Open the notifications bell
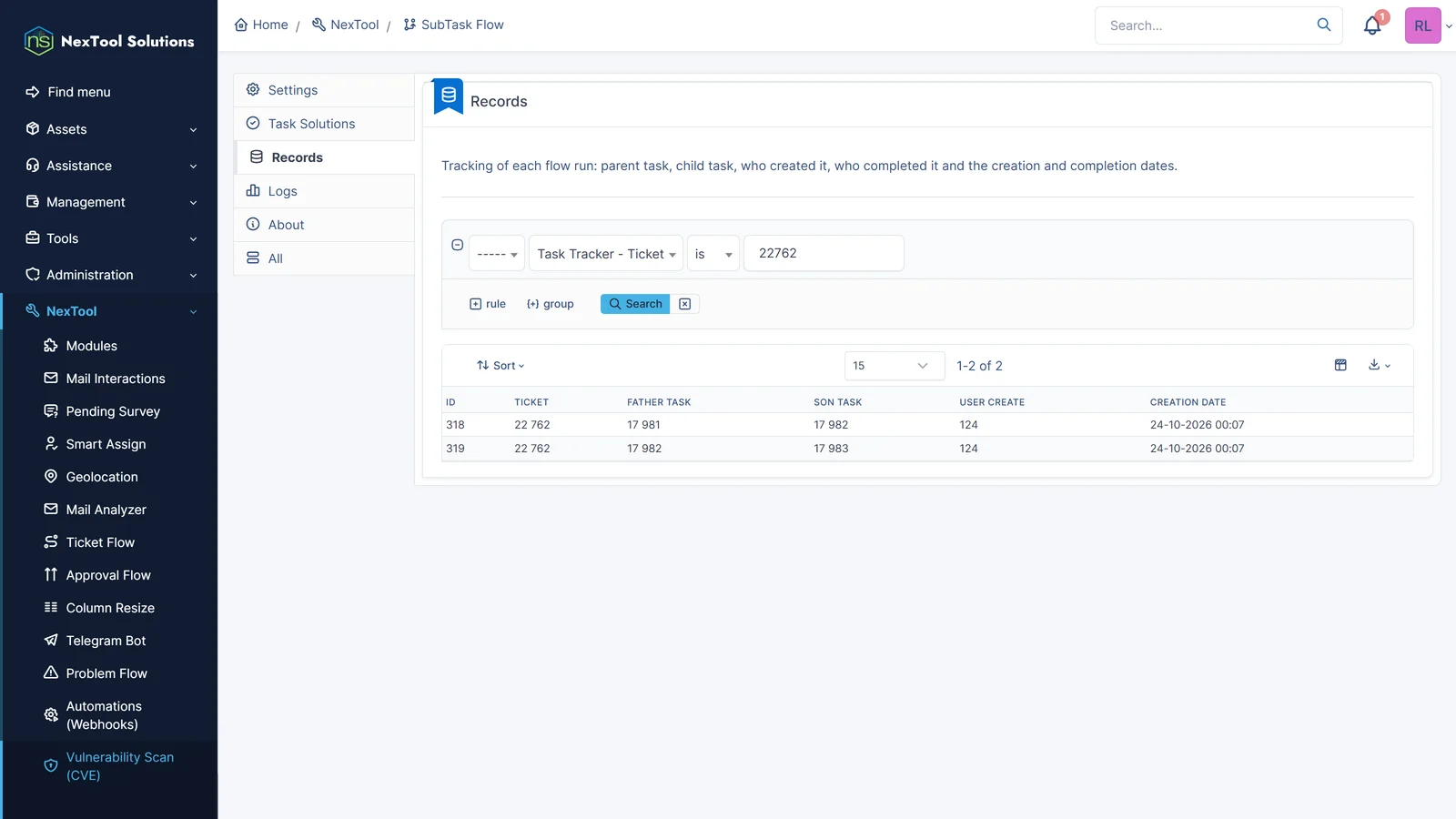 click(1372, 25)
